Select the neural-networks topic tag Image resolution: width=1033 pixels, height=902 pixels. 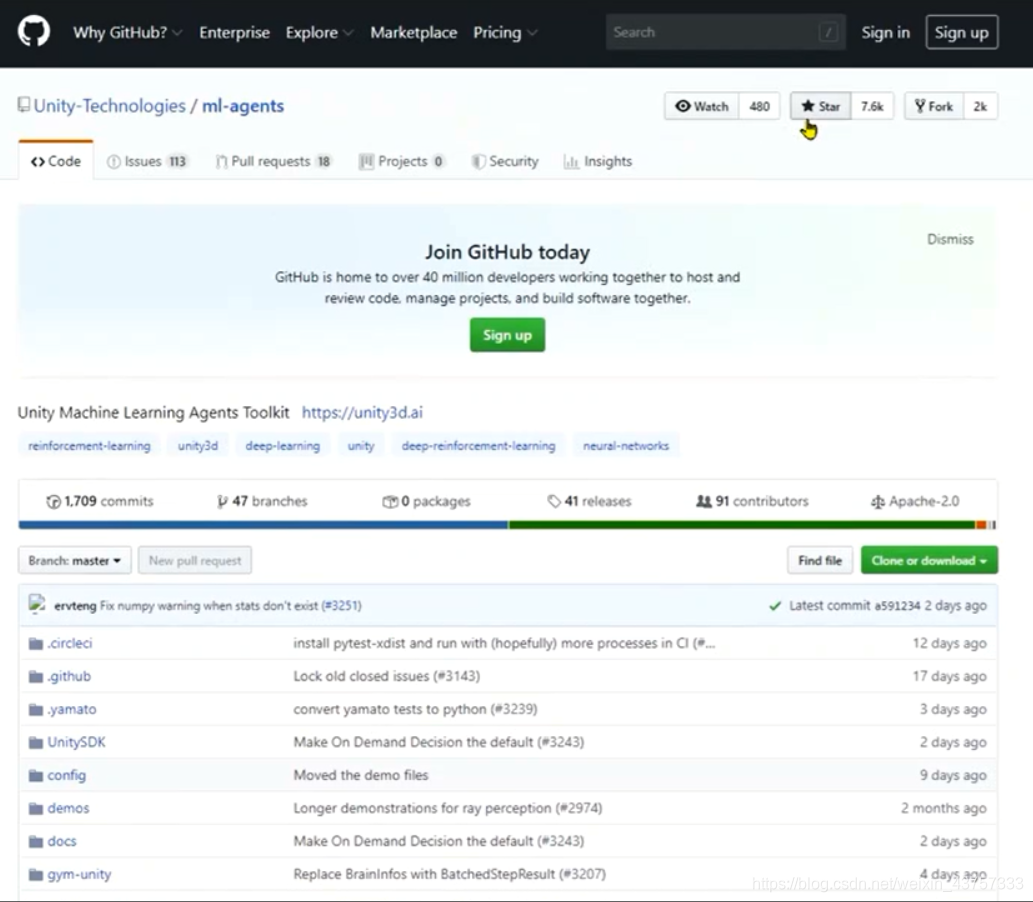[x=626, y=446]
